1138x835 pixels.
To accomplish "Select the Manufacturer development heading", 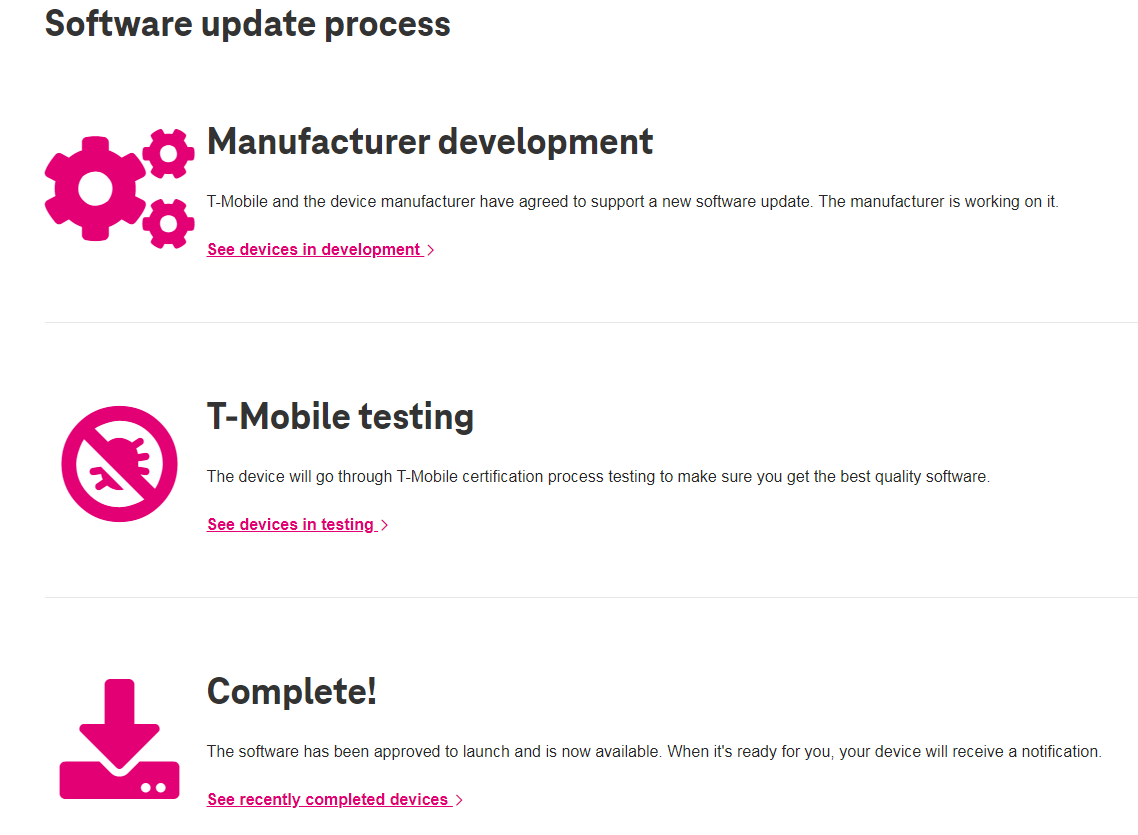I will pyautogui.click(x=430, y=141).
